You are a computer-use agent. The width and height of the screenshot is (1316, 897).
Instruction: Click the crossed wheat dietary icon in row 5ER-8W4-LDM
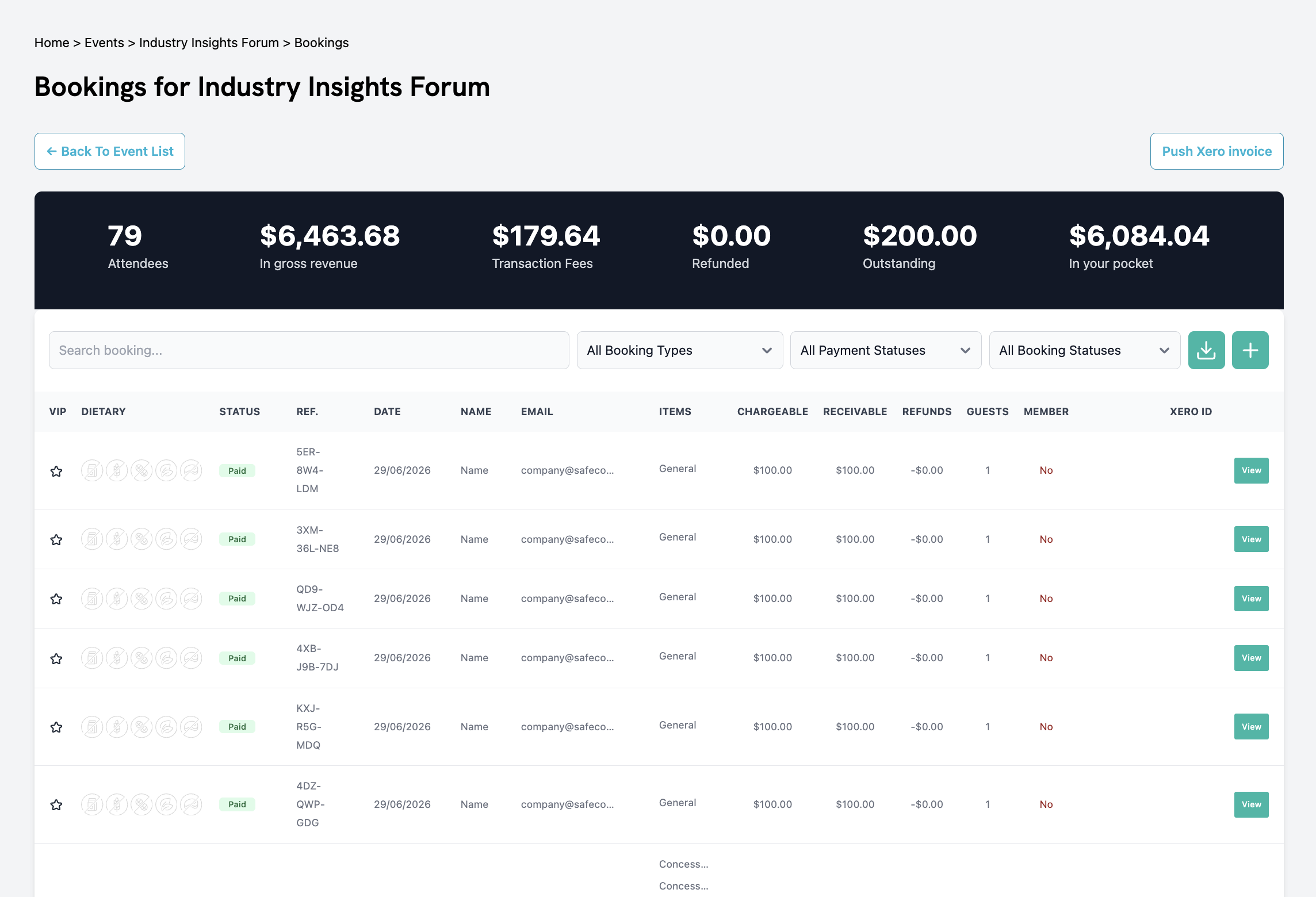coord(117,470)
